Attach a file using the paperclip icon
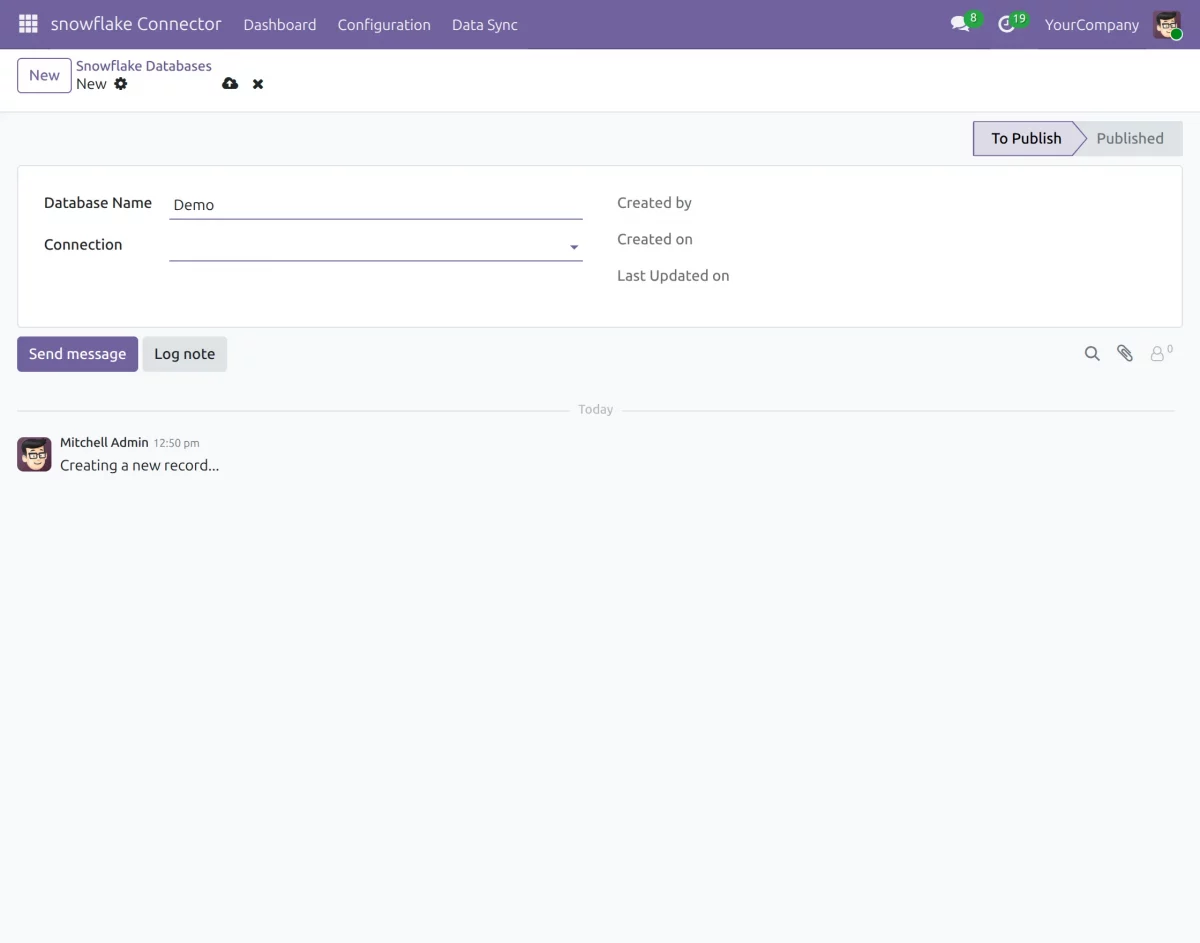 click(1125, 353)
